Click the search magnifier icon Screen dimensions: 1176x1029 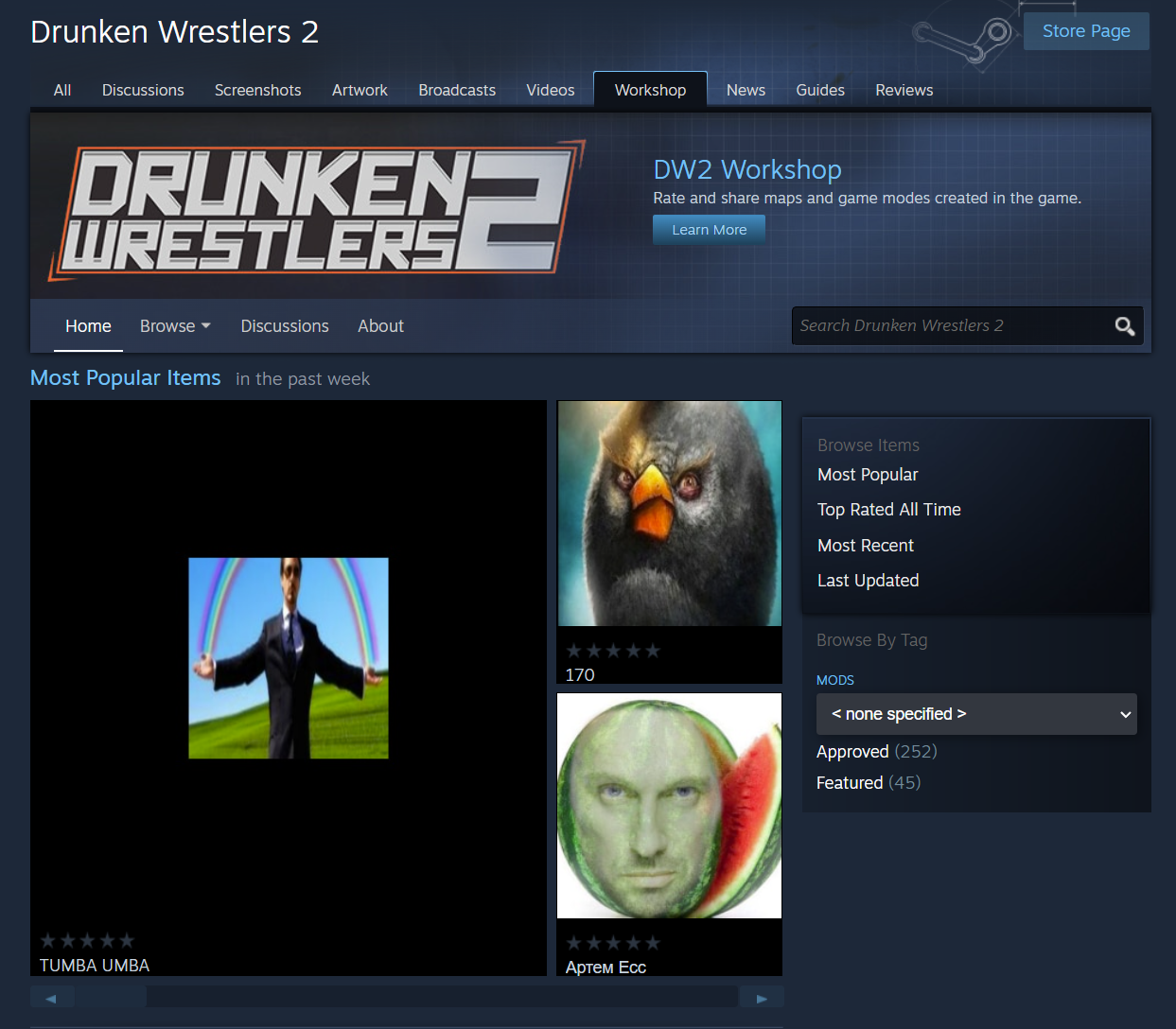(1124, 326)
